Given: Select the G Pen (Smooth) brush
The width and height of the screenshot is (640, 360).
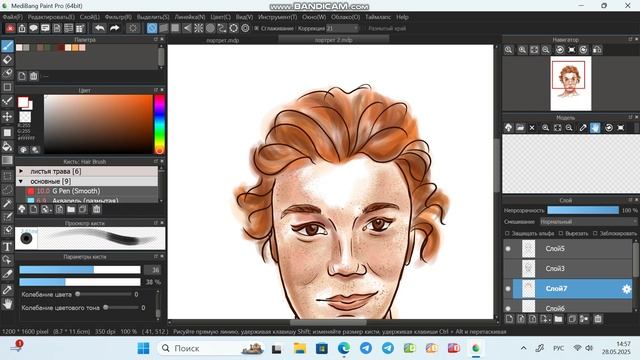Looking at the screenshot, I should pyautogui.click(x=87, y=191).
